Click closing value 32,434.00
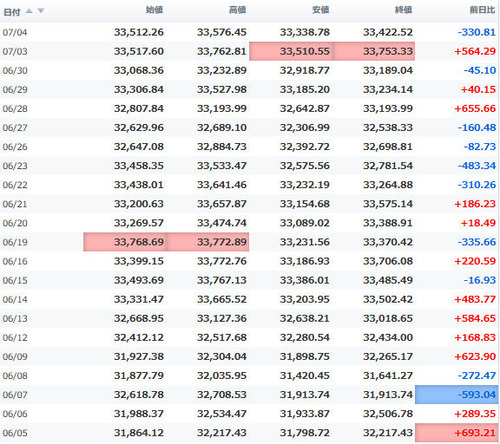This screenshot has width=500, height=444. click(388, 337)
